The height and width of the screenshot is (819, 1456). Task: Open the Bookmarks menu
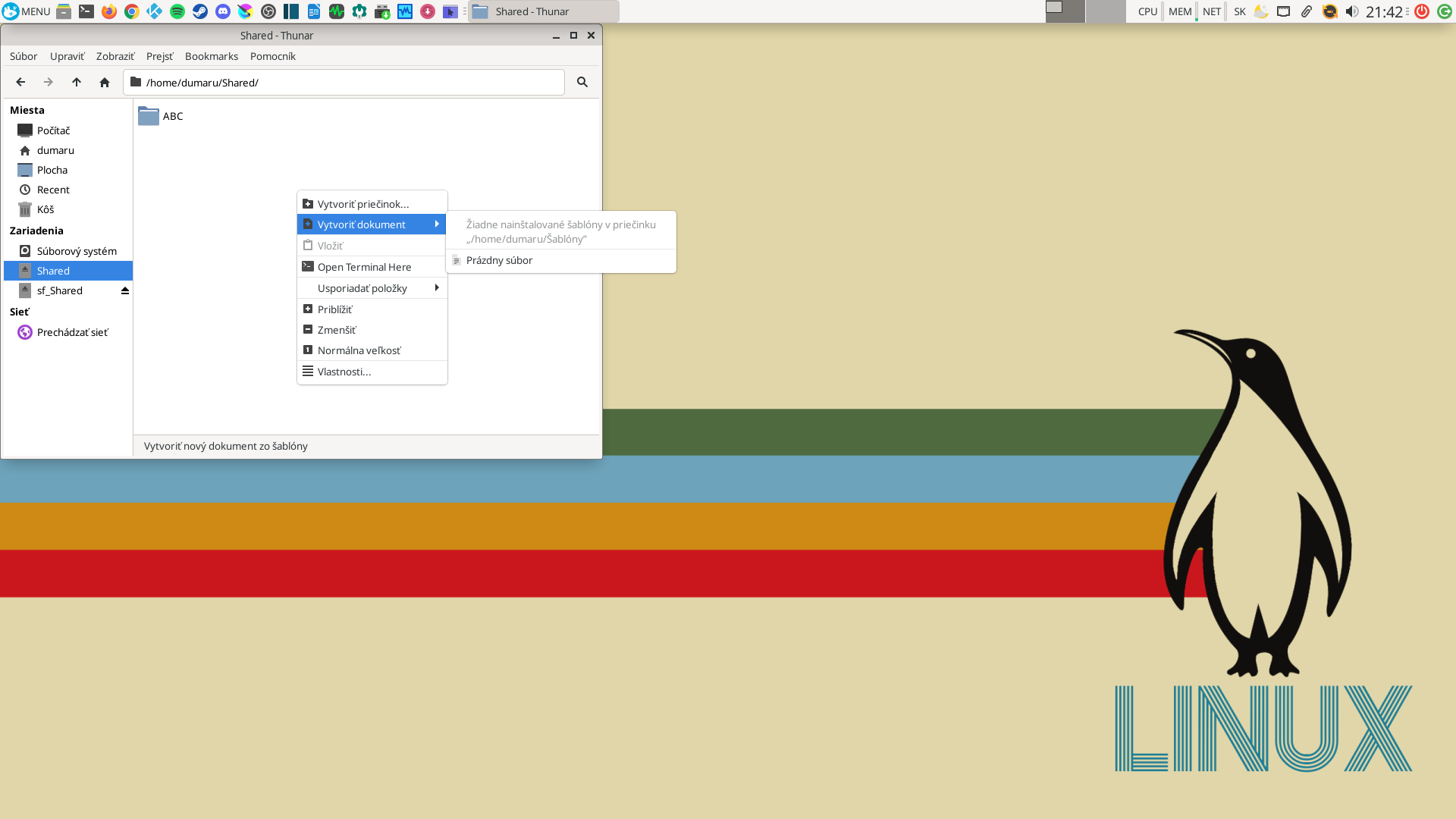tap(212, 56)
